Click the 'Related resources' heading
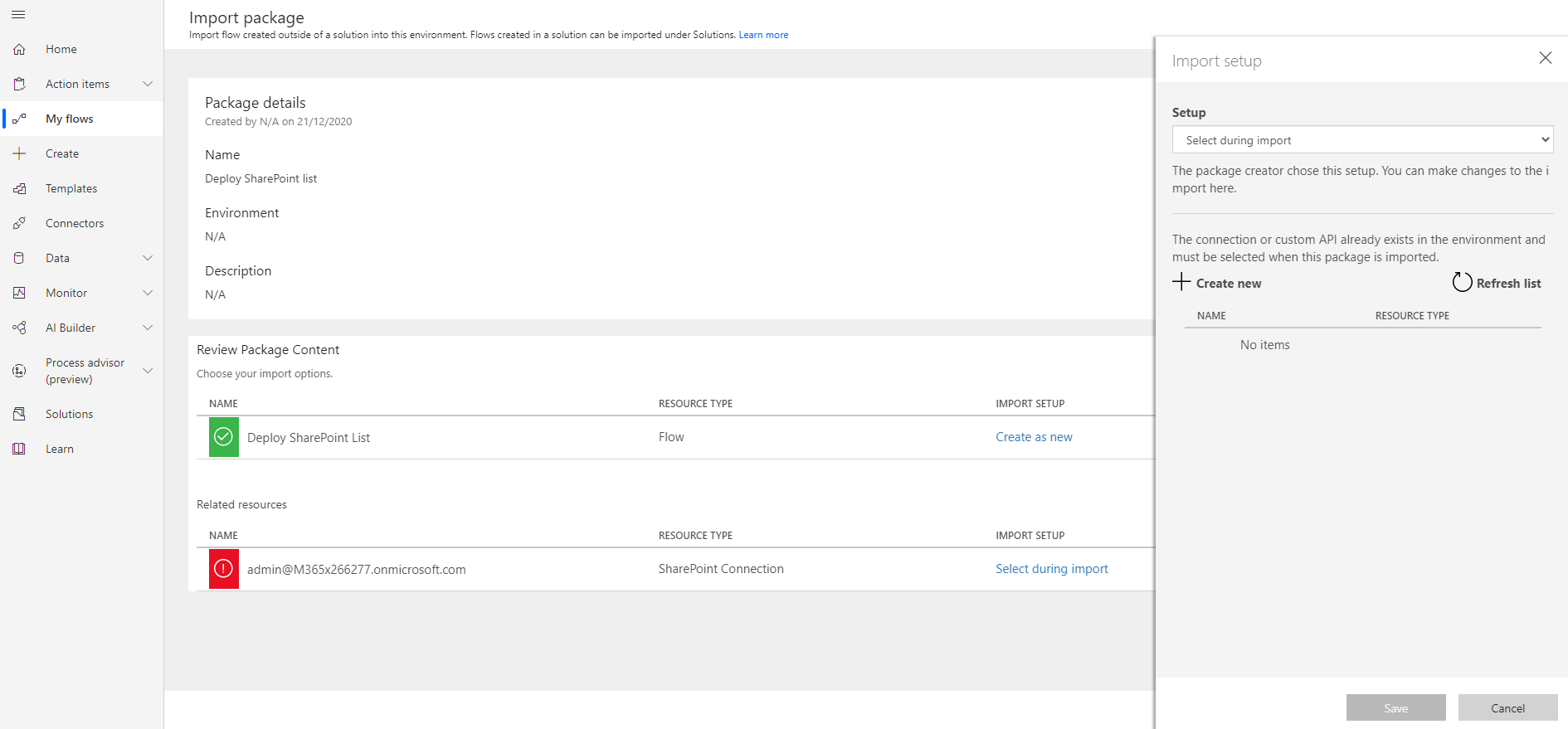 (x=241, y=504)
